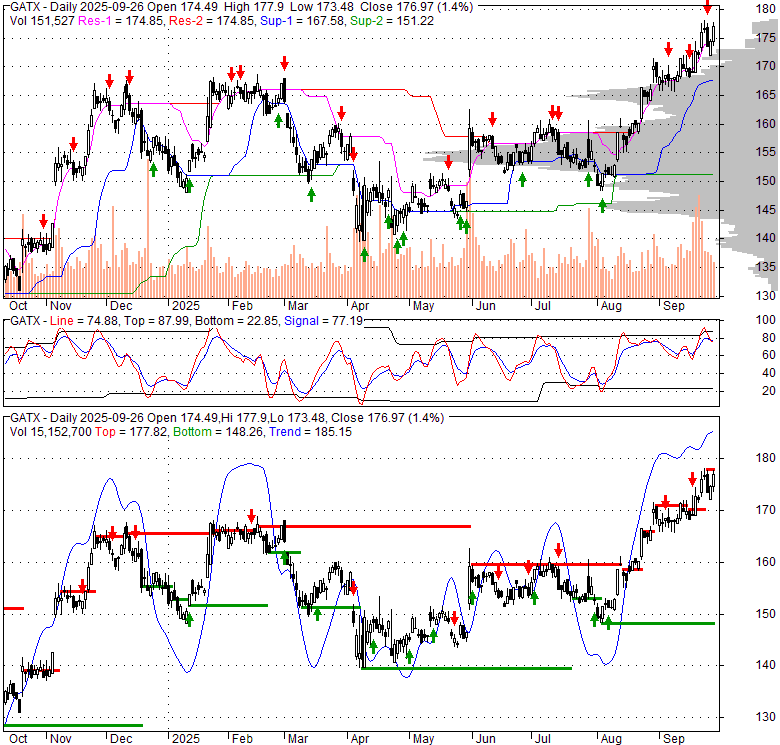The image size is (780, 745).
Task: Select the green 'Sup-2 = 151.22' label
Action: pos(392,21)
